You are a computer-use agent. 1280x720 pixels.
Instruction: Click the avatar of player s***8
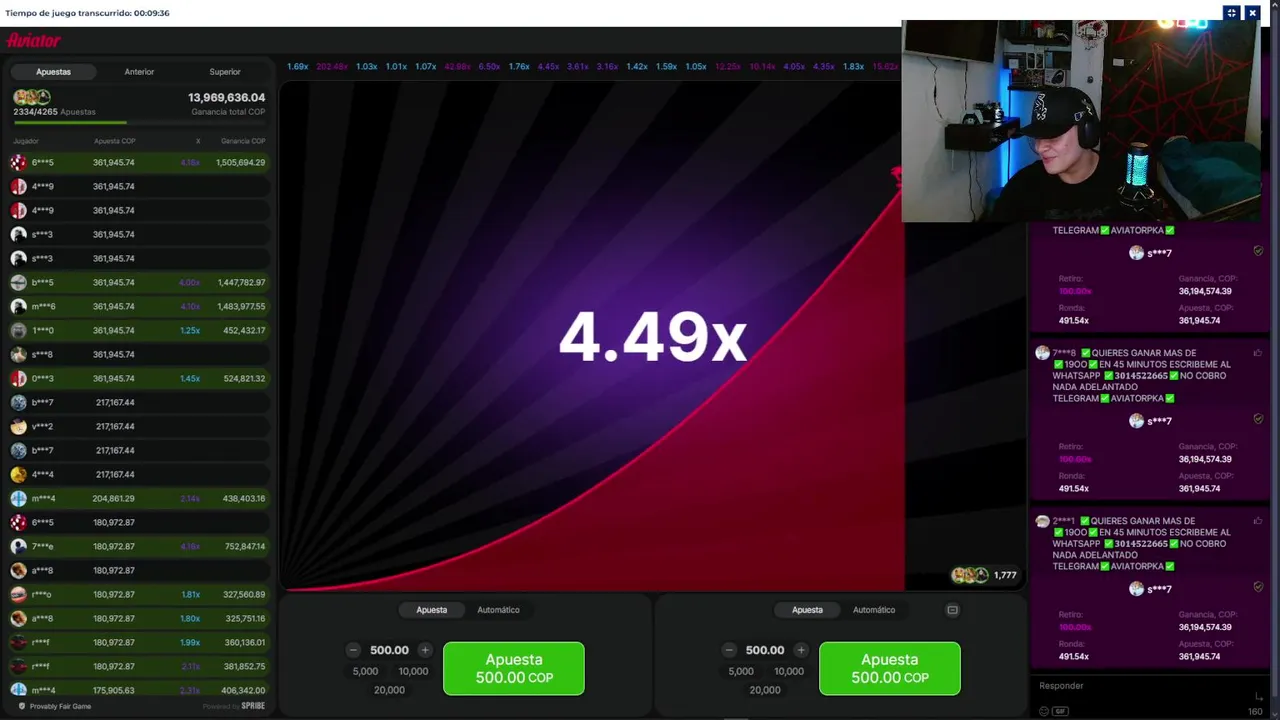click(18, 354)
